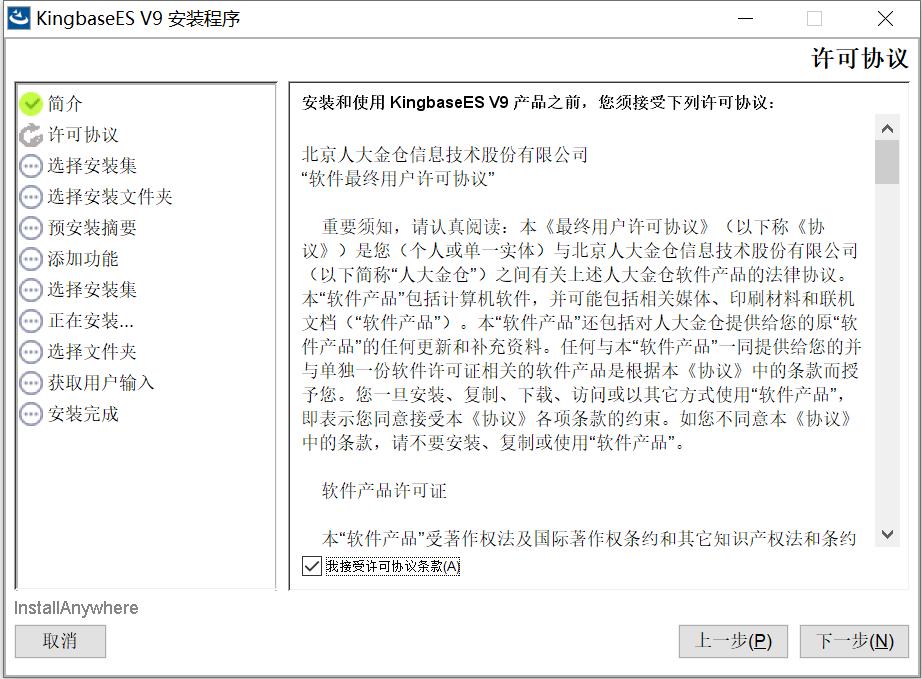Click the pending step icon beside 安装完成
922x679 pixels.
coord(31,414)
